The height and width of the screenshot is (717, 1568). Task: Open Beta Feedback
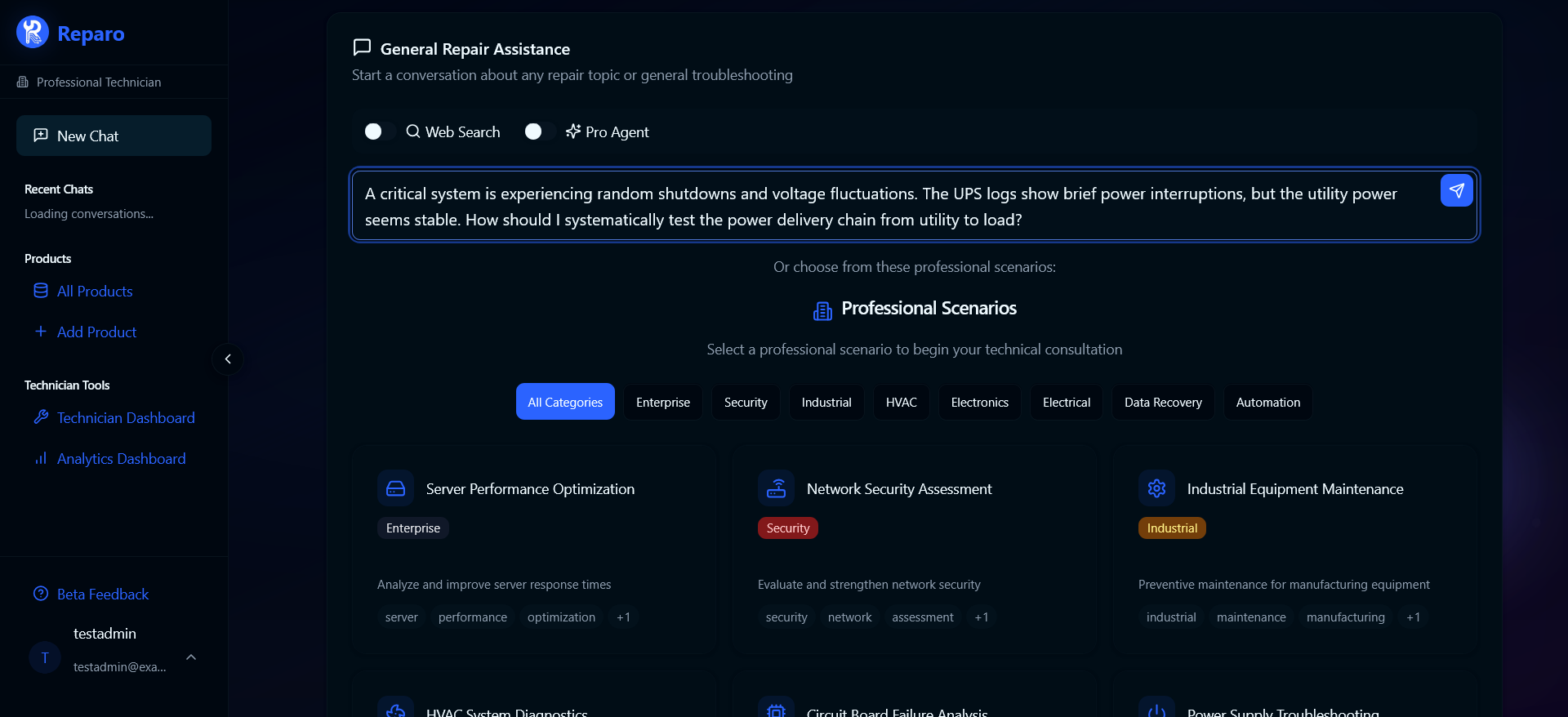[x=103, y=595]
